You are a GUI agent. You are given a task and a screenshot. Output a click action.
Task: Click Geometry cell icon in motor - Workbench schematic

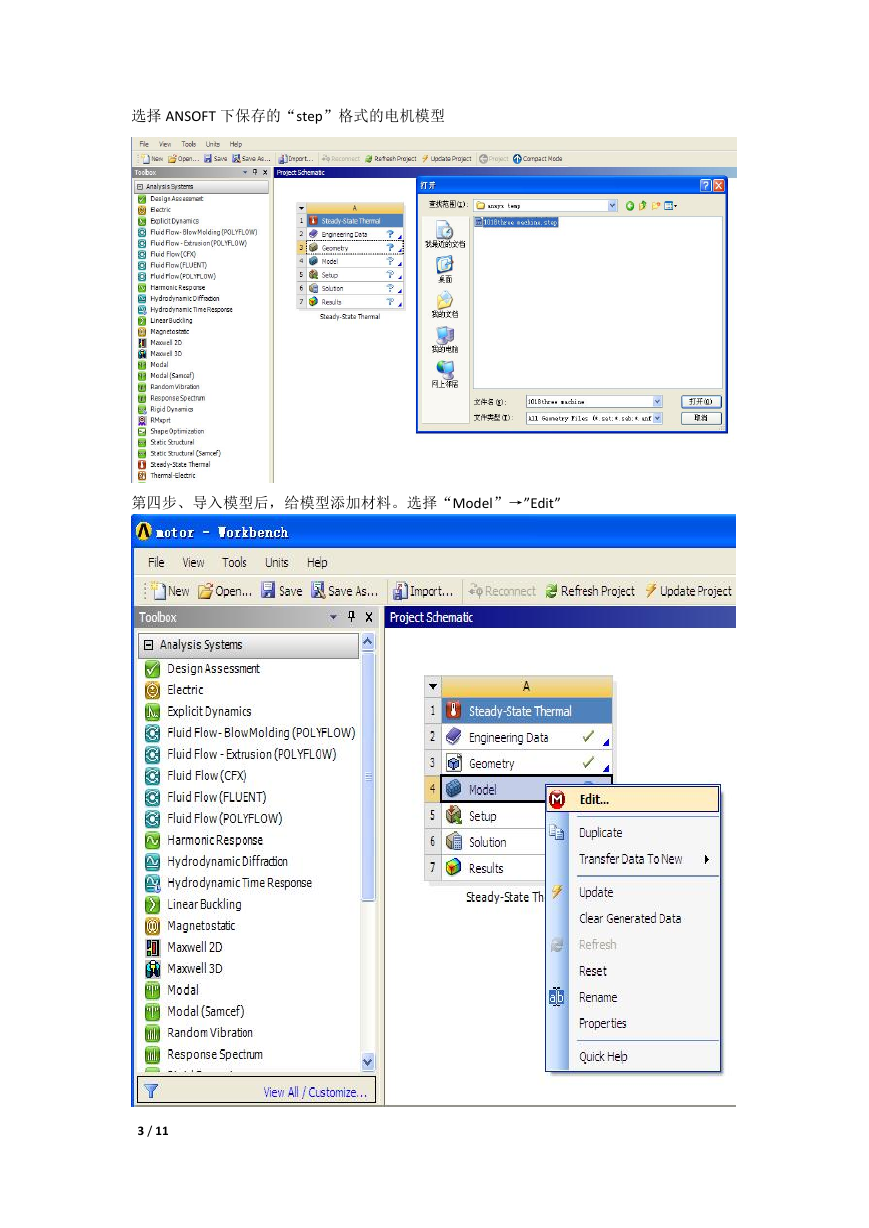click(453, 763)
